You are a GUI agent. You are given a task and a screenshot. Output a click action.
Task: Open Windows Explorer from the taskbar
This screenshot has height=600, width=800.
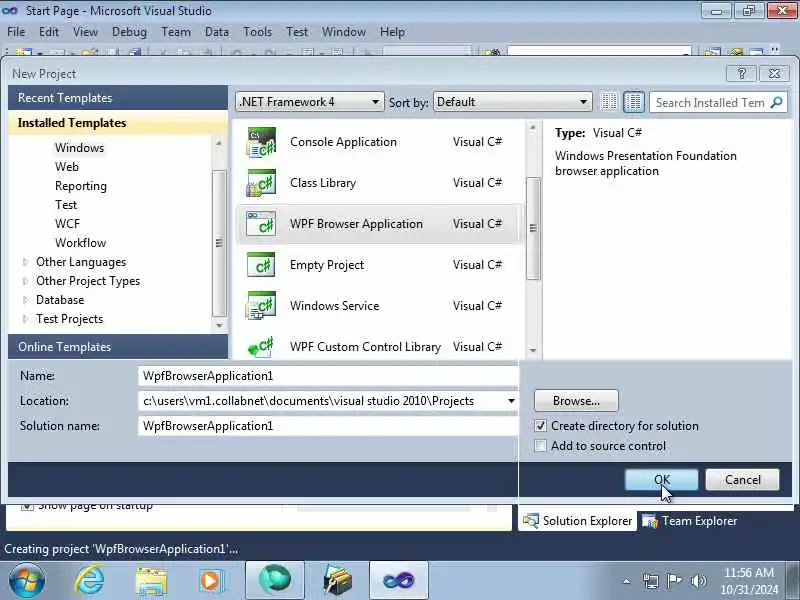[x=151, y=581]
